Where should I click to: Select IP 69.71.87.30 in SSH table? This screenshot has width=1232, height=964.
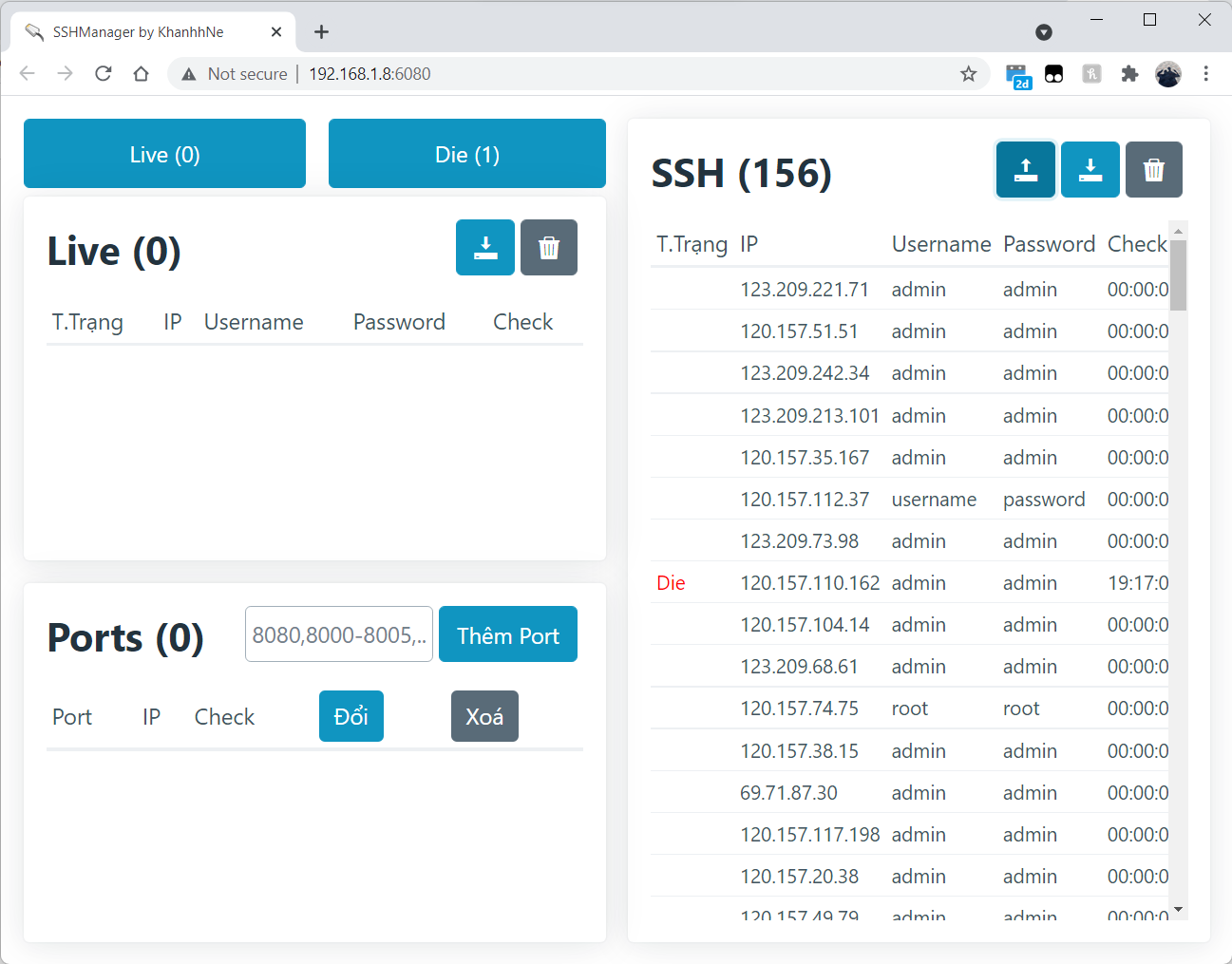[x=788, y=793]
